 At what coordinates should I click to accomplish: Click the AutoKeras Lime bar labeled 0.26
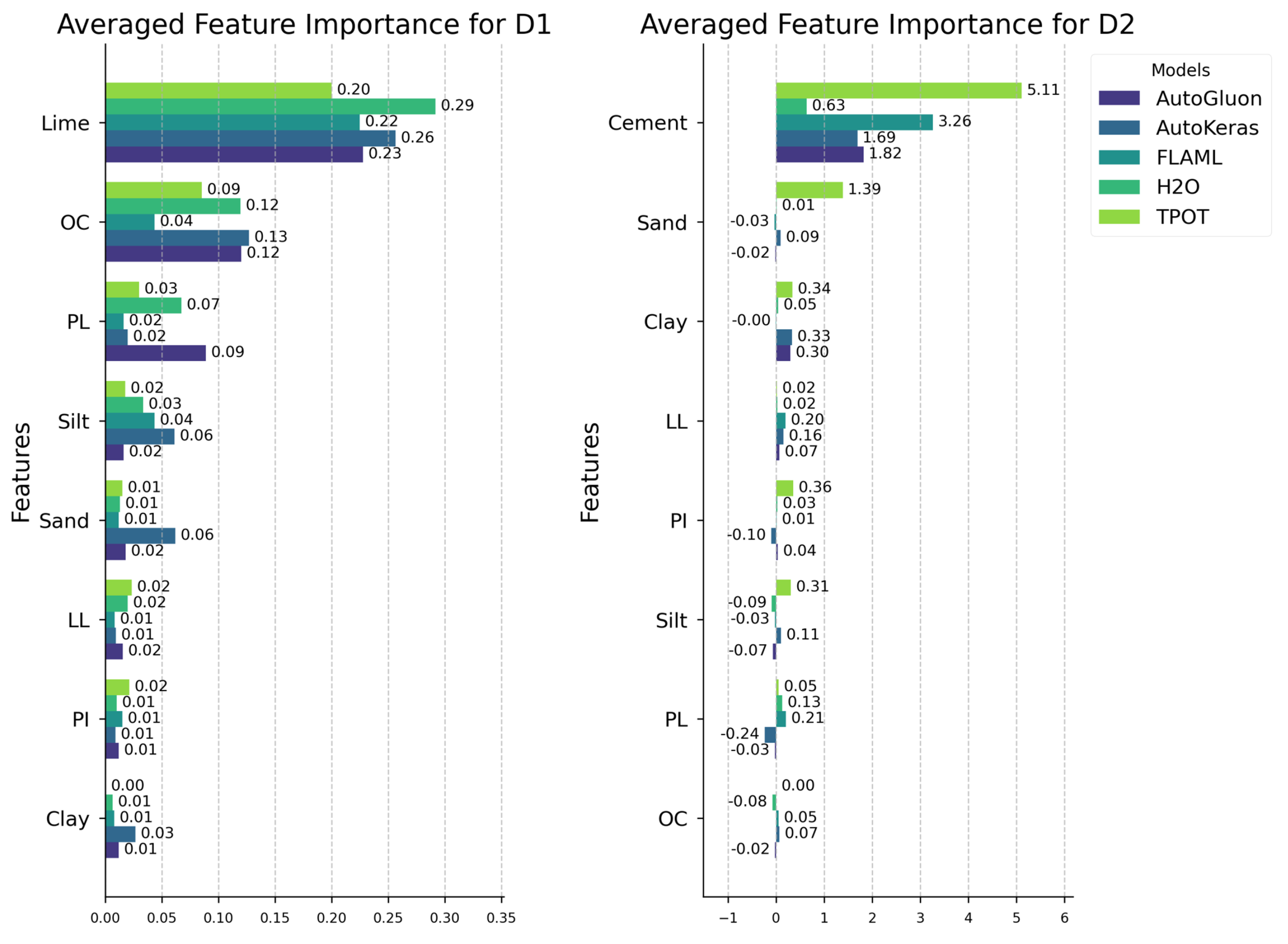(250, 138)
